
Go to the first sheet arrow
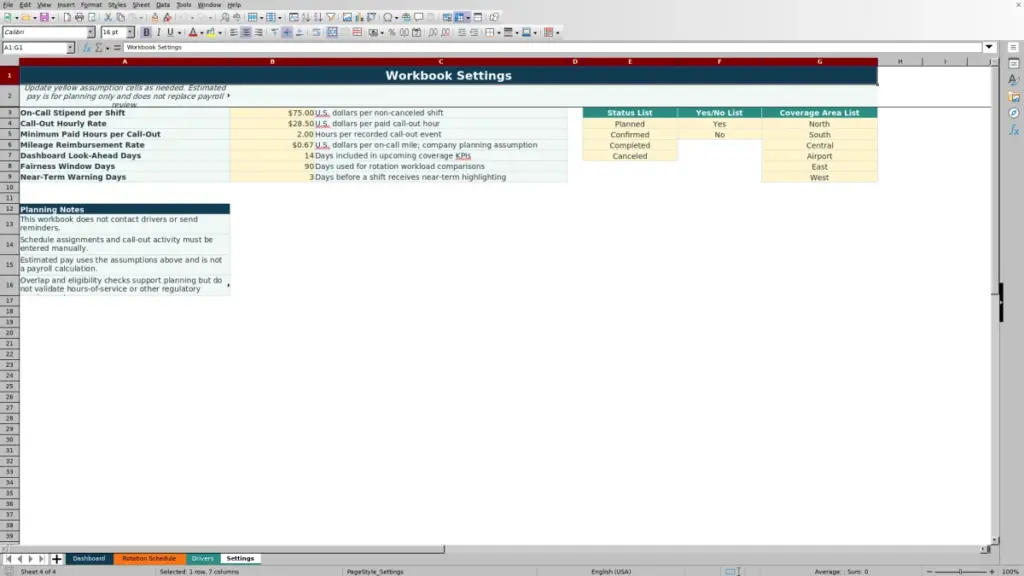(8, 558)
